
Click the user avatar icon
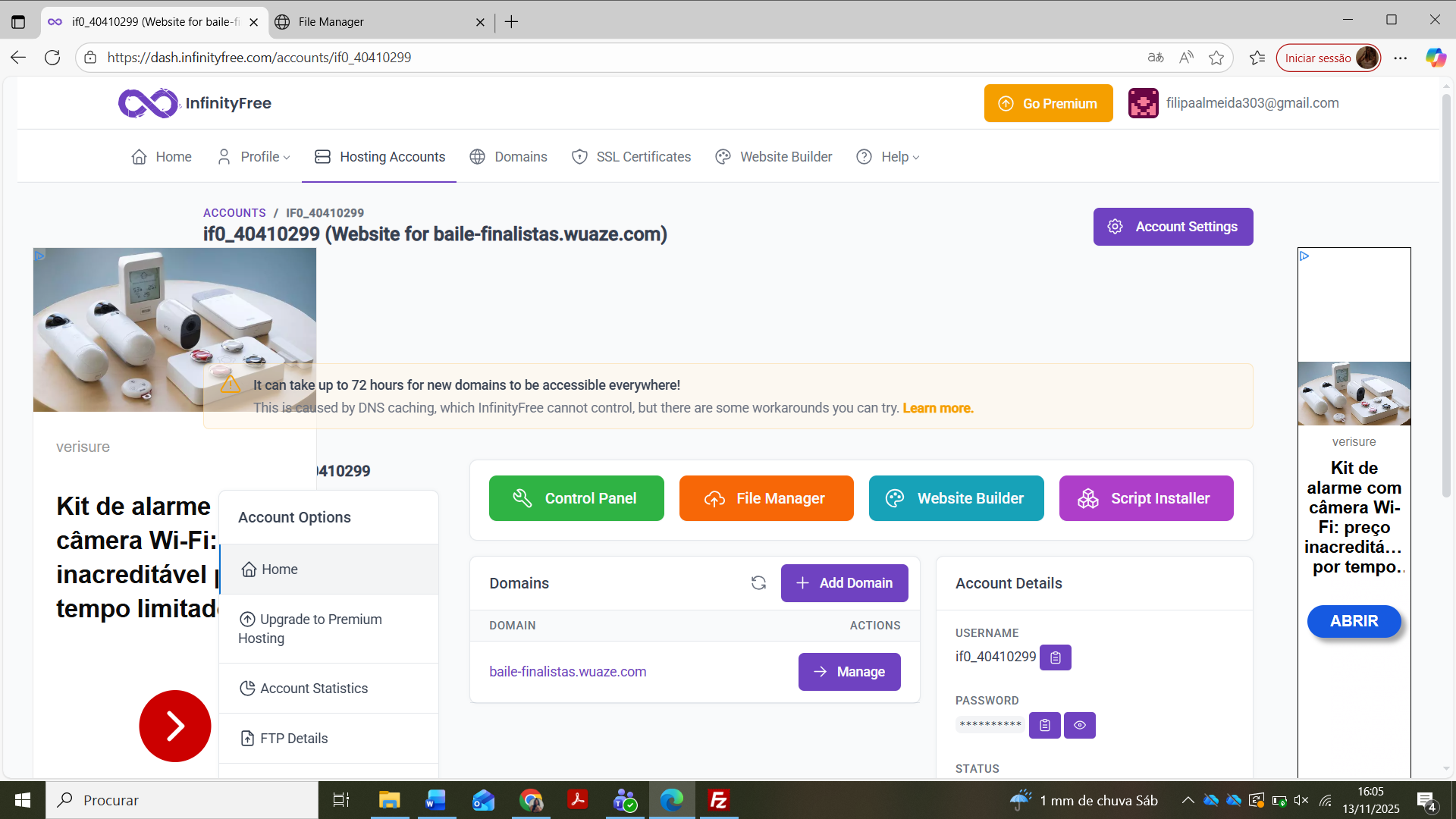pyautogui.click(x=1143, y=103)
